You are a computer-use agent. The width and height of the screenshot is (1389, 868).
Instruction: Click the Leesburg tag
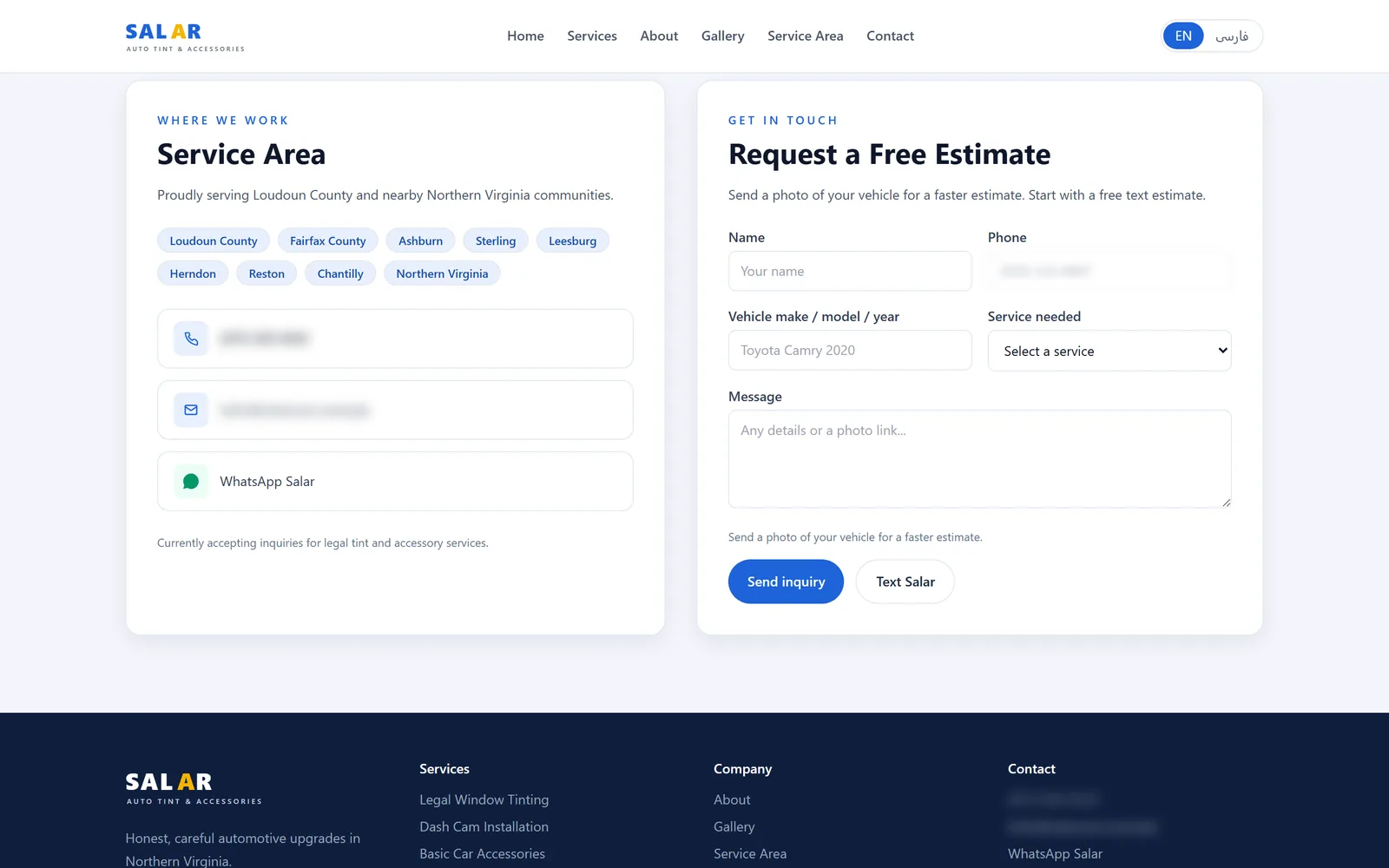573,240
